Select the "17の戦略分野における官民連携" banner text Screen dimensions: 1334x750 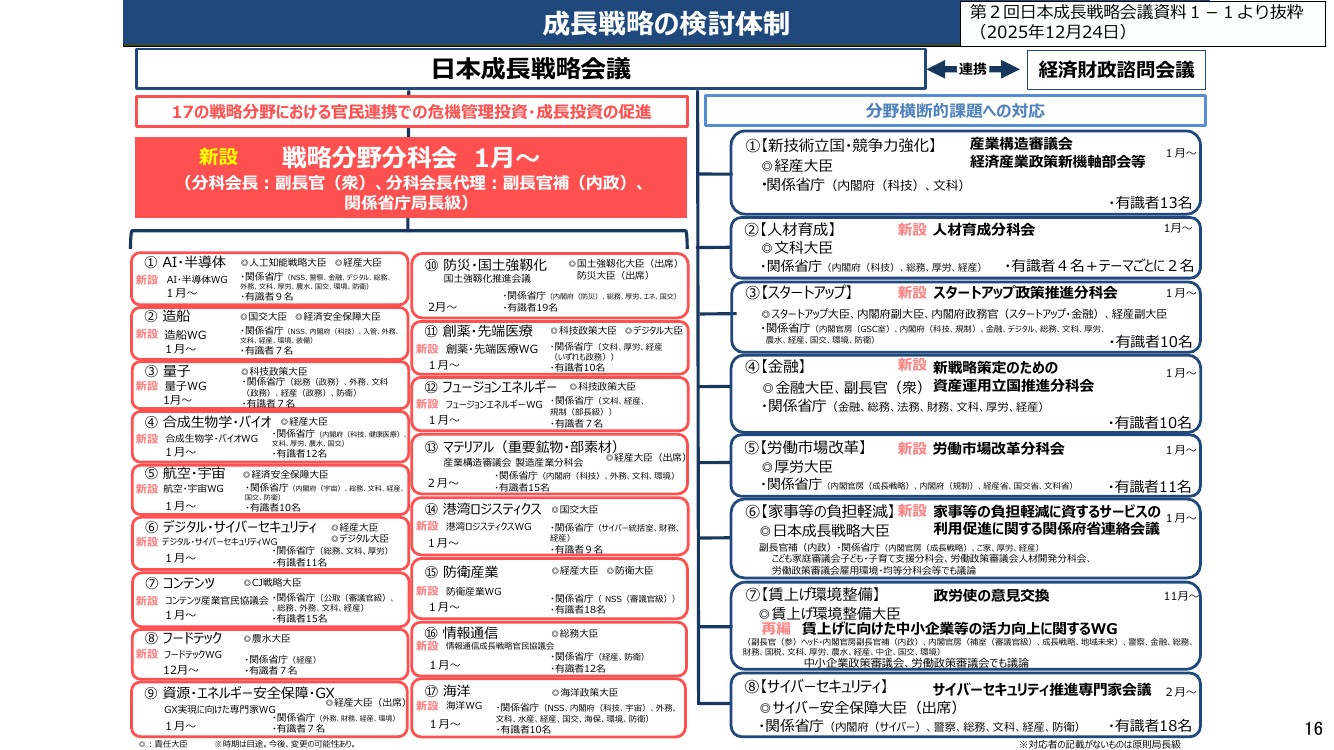[411, 111]
